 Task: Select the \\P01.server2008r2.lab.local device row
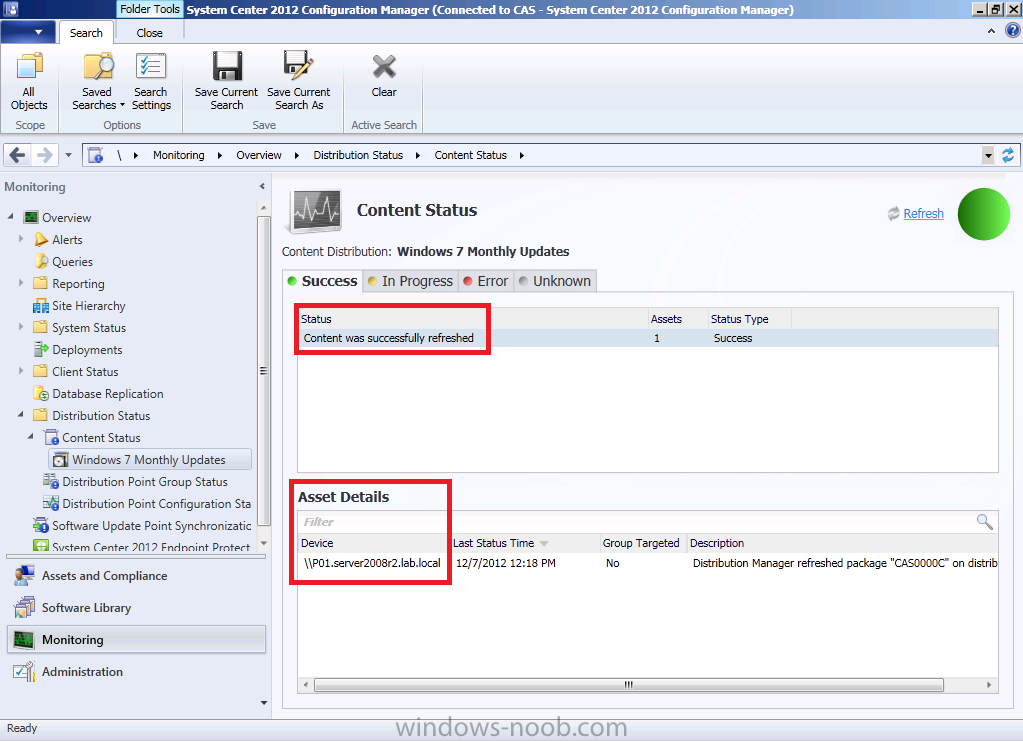point(648,563)
